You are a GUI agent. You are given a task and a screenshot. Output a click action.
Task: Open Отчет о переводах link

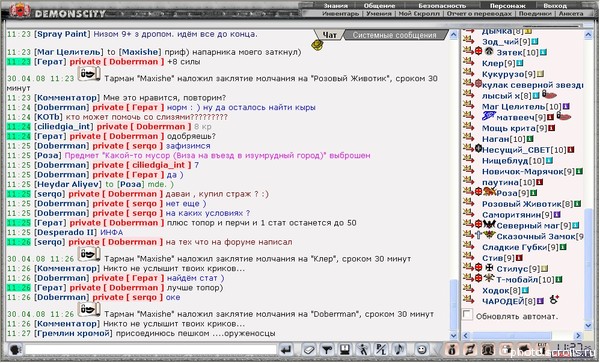click(479, 13)
